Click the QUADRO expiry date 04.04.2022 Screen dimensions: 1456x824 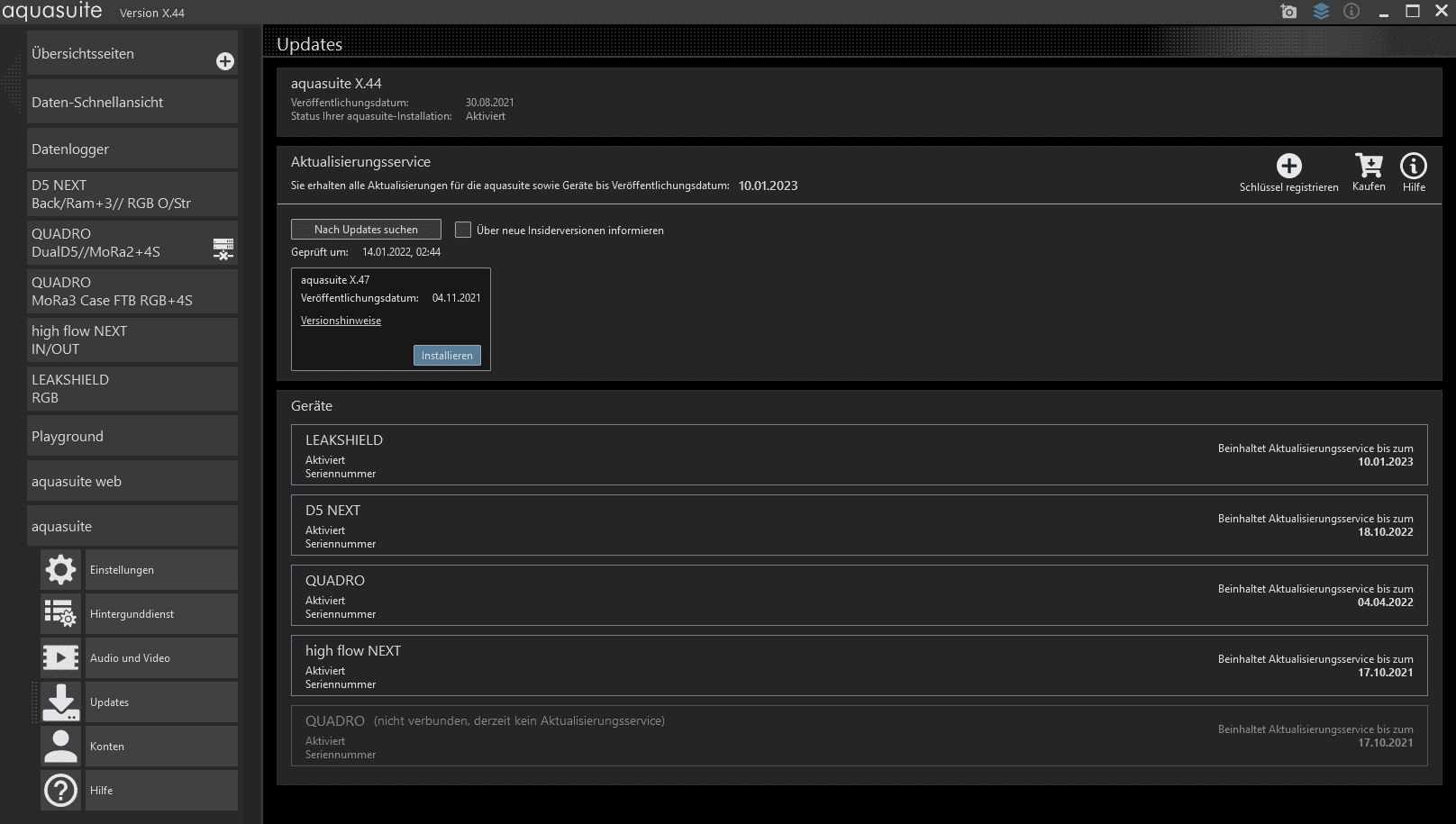(1386, 602)
